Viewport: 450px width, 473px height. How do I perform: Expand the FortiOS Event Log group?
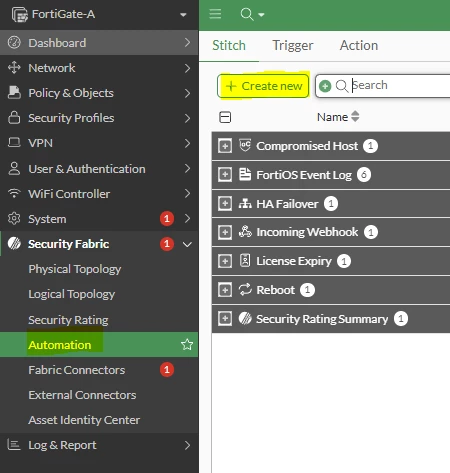coord(225,175)
